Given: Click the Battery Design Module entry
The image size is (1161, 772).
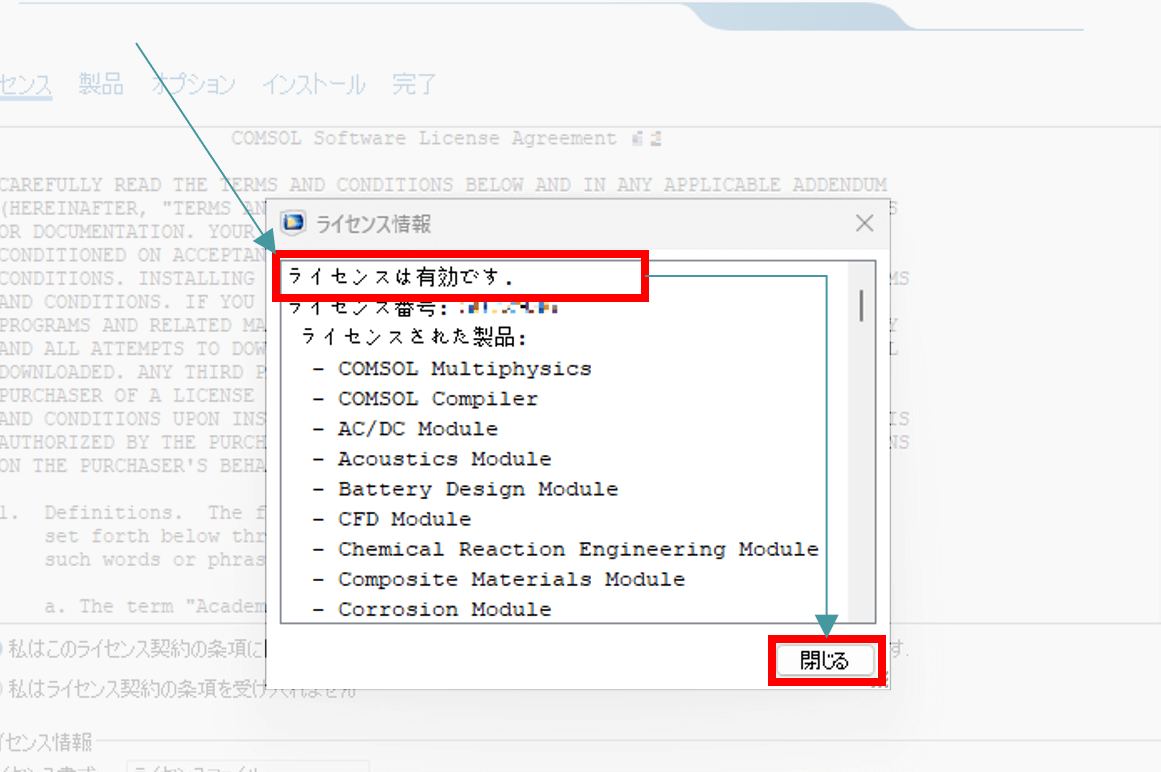Looking at the screenshot, I should click(x=477, y=490).
